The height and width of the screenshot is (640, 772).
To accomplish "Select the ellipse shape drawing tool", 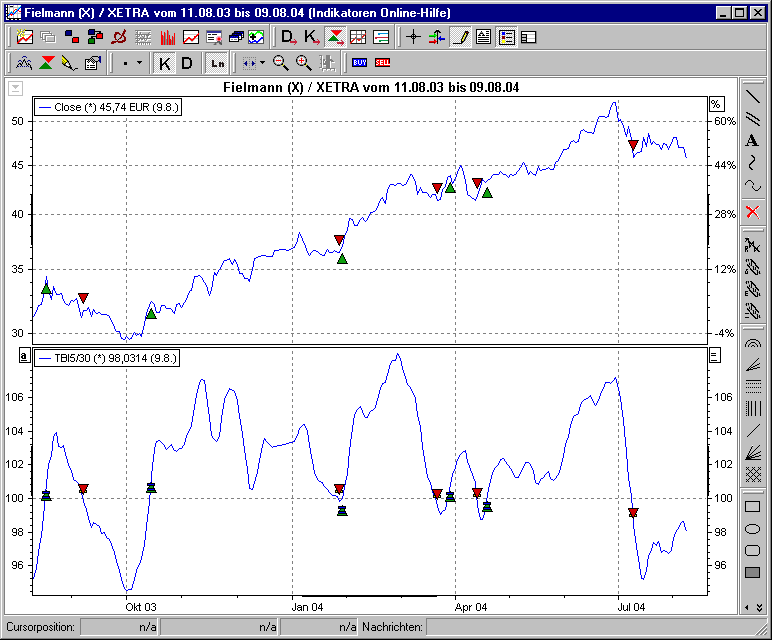I will click(752, 528).
